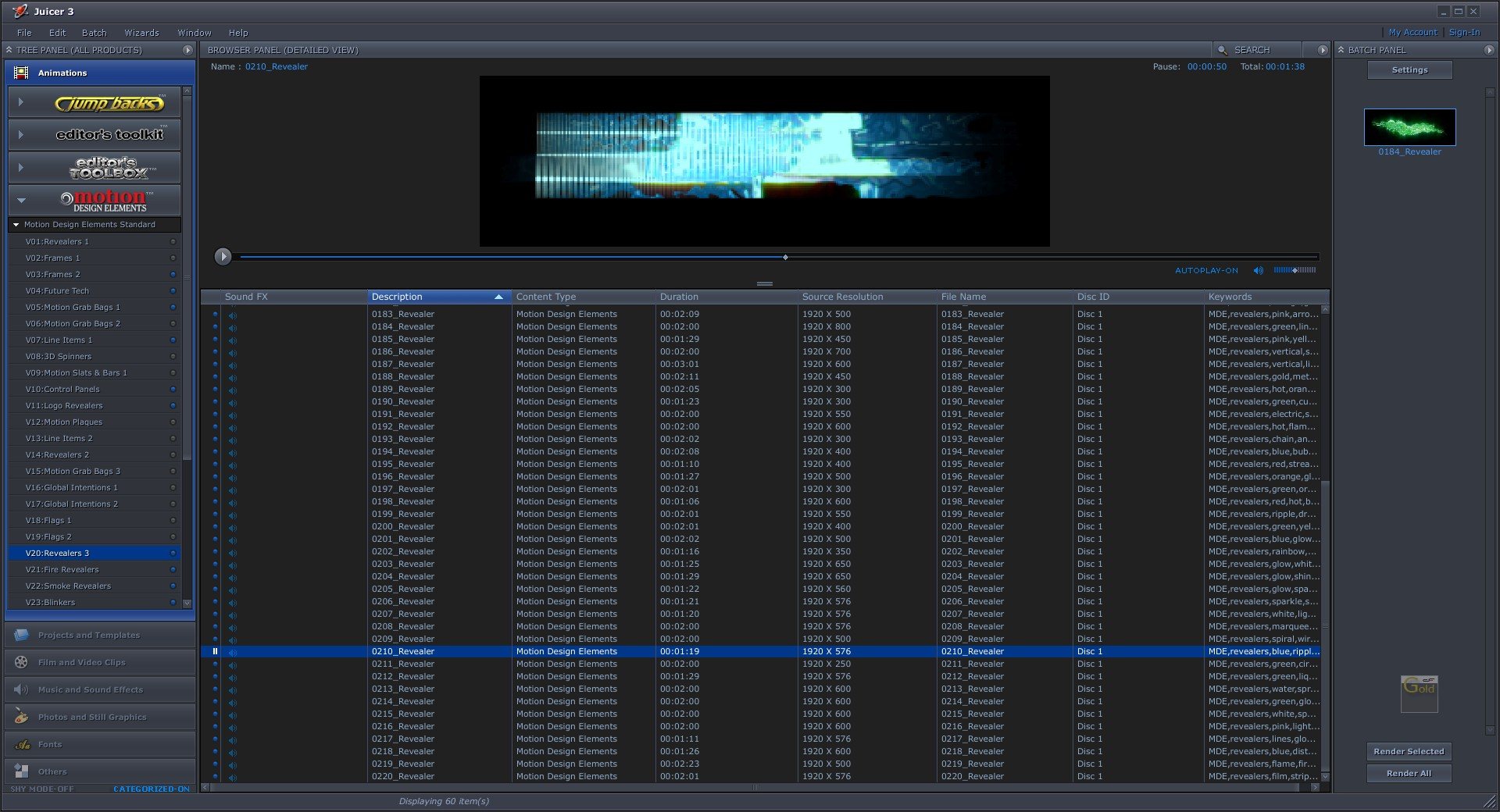Open the My Account link
The height and width of the screenshot is (812, 1500).
pyautogui.click(x=1412, y=33)
